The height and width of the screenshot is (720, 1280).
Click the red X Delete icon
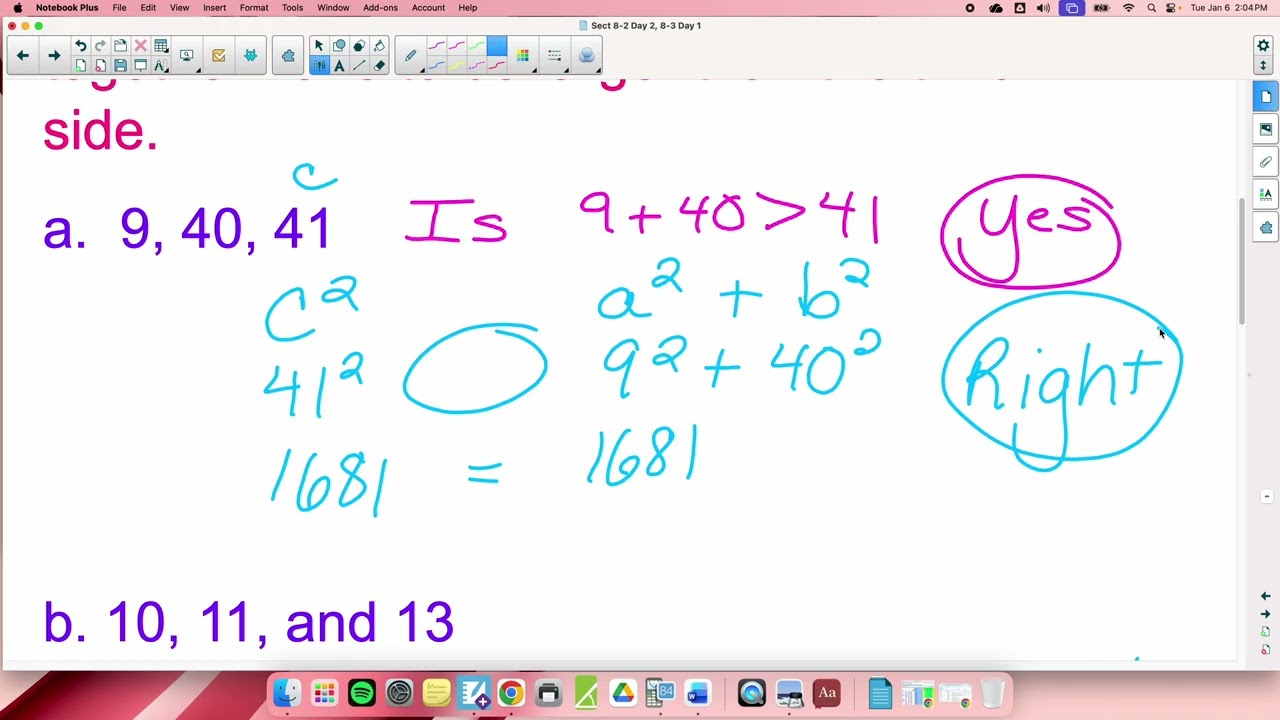pos(140,45)
